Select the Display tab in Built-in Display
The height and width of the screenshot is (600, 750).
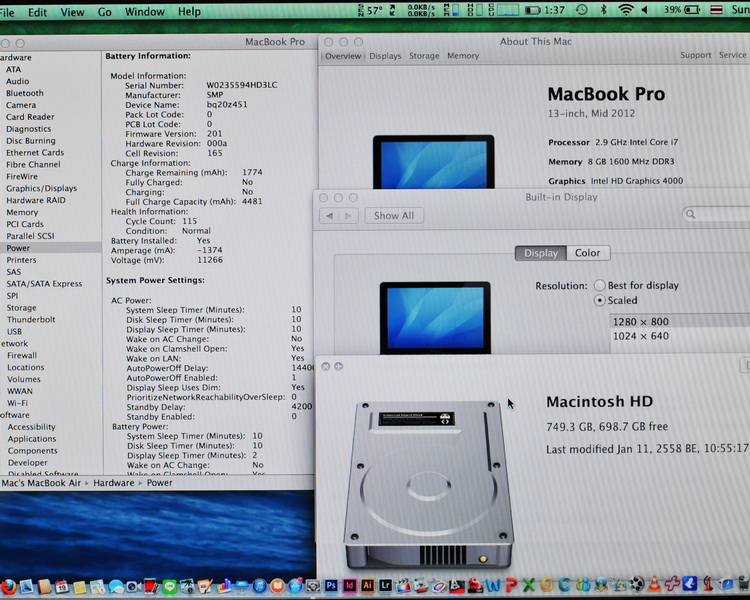[541, 253]
